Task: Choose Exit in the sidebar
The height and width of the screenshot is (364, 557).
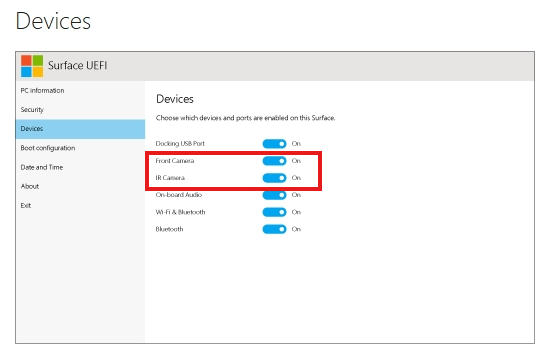Action: pyautogui.click(x=80, y=206)
